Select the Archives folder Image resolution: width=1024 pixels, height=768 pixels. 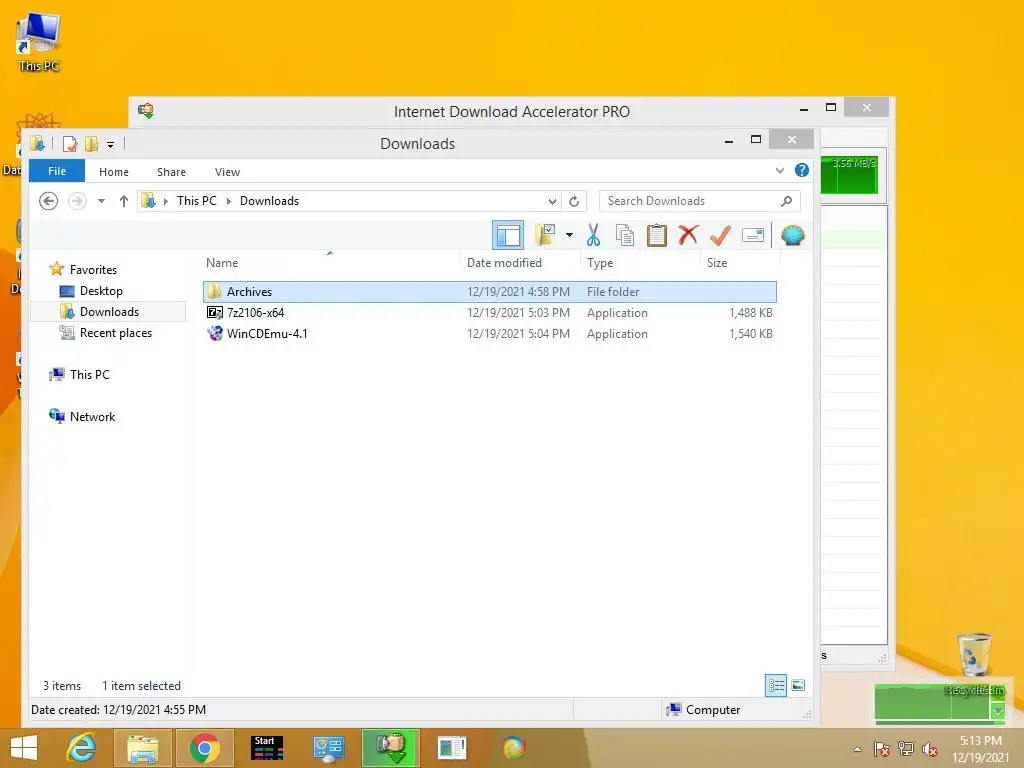490,292
